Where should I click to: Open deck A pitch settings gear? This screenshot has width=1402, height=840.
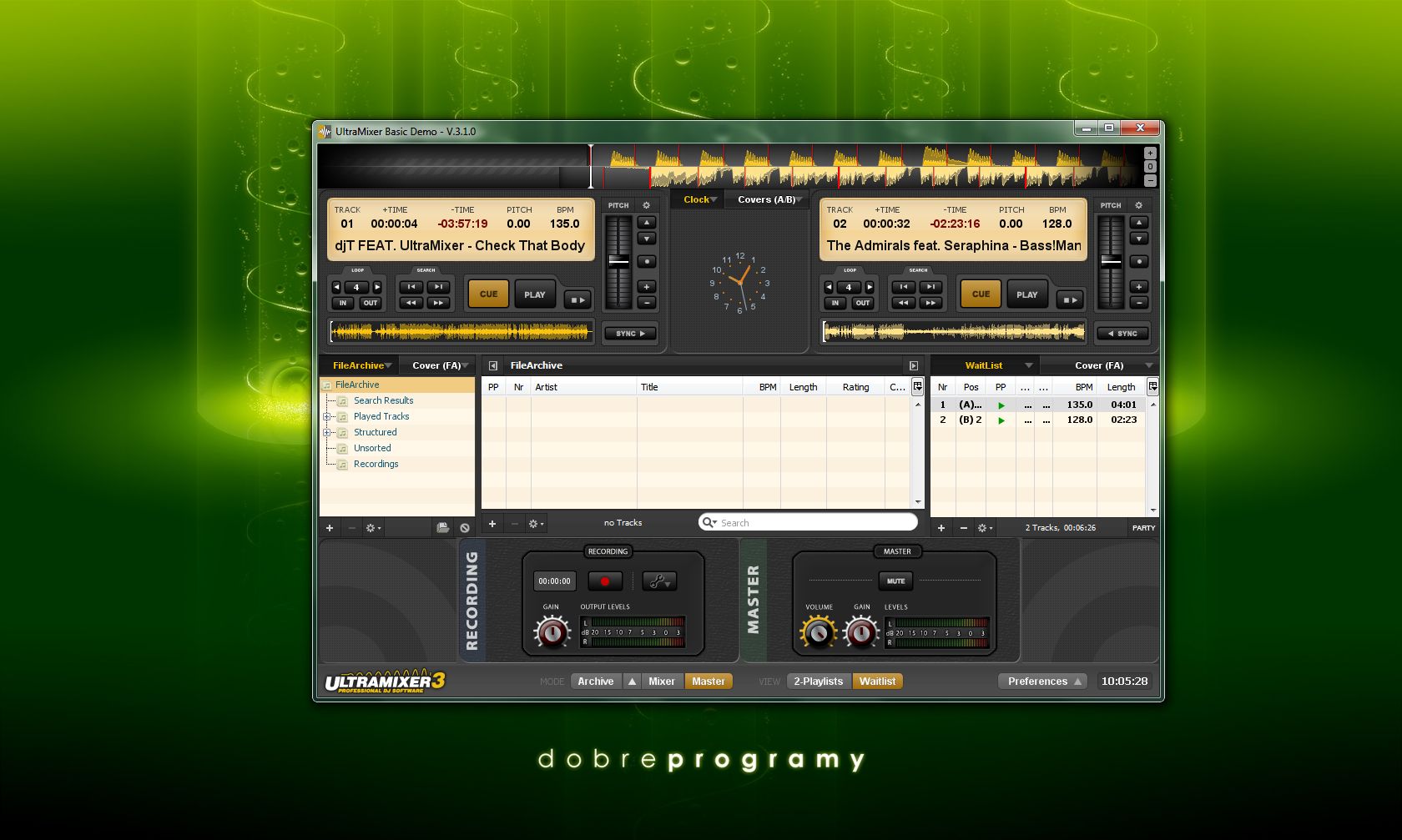tap(646, 205)
